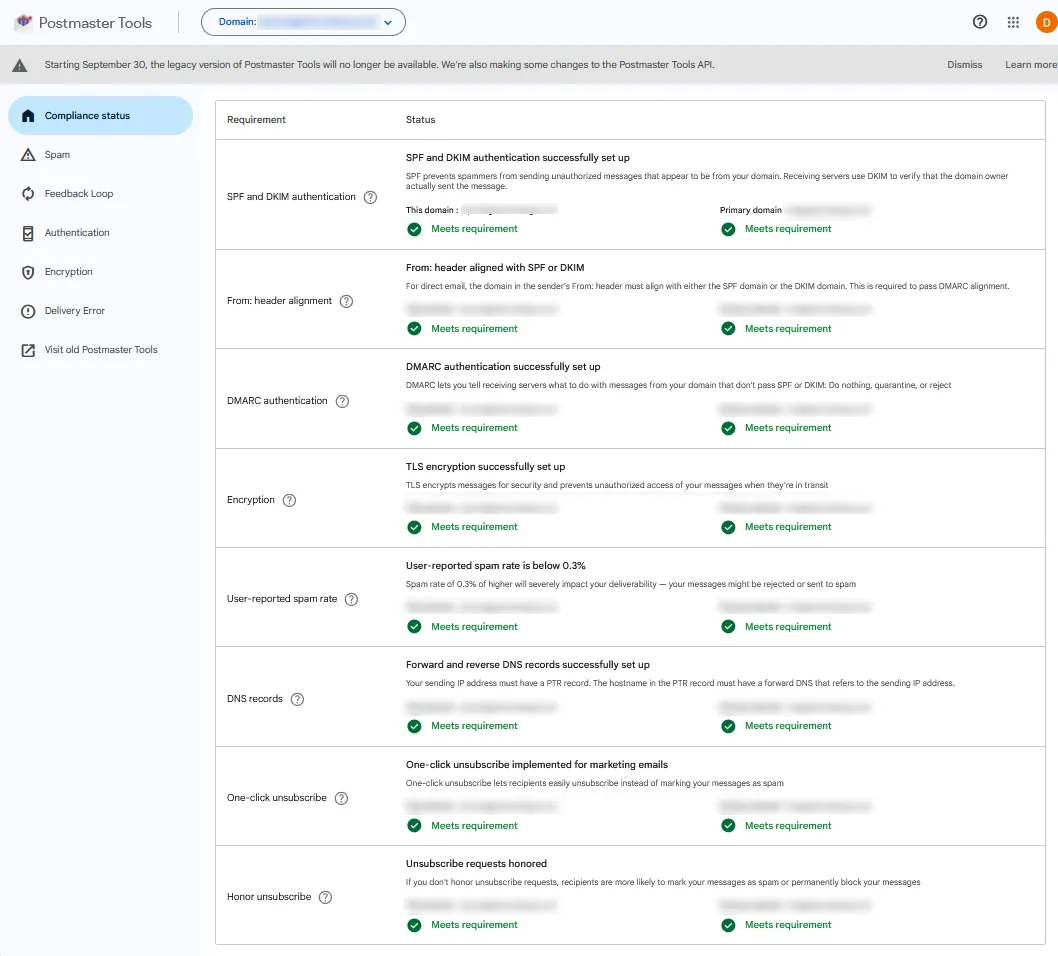Viewport: 1058px width, 956px height.
Task: Open the Delivery Error sidebar item
Action: click(x=74, y=311)
